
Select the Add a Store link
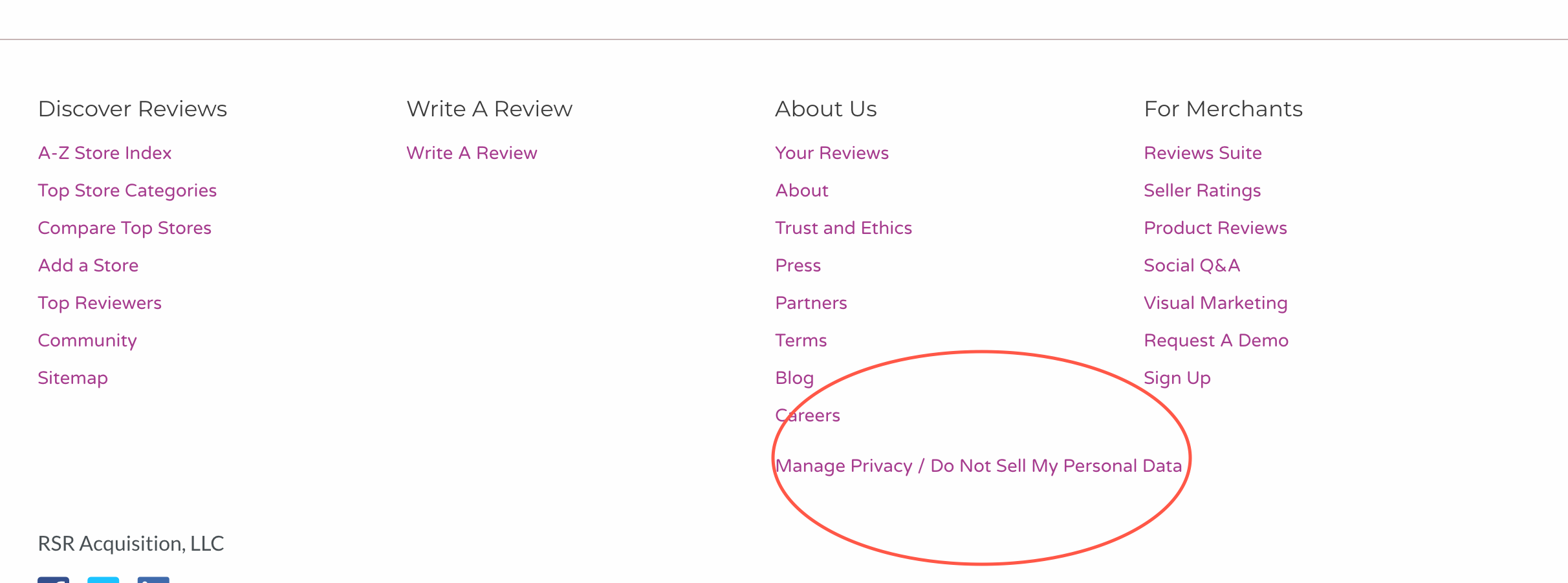[89, 266]
